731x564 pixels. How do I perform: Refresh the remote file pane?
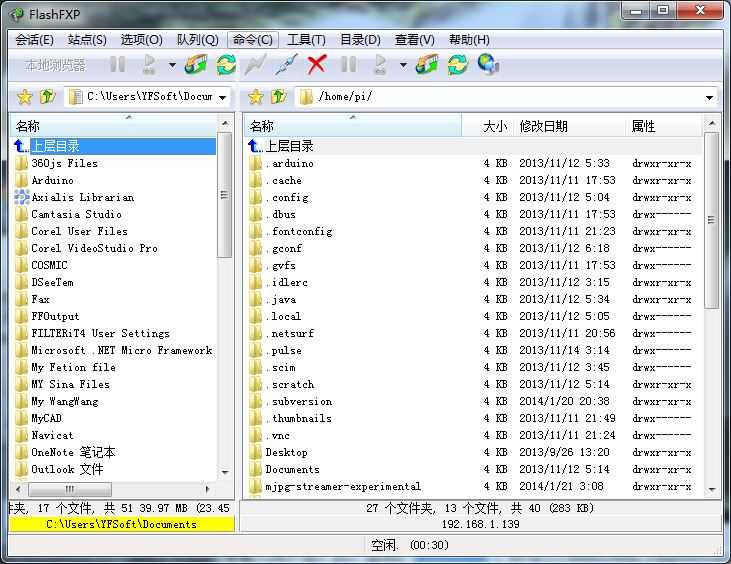[458, 64]
